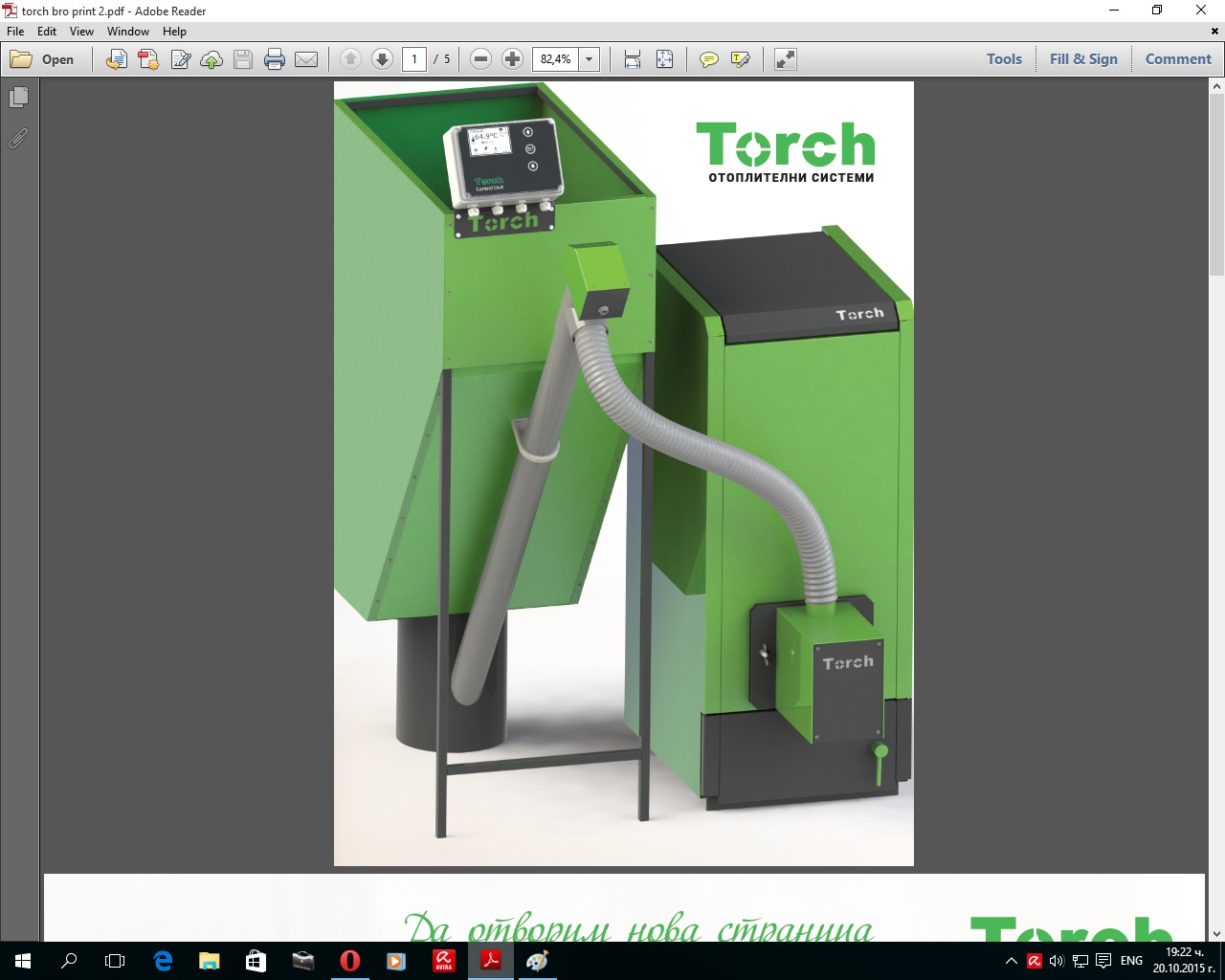
Task: Toggle fit one full page view
Action: [664, 59]
